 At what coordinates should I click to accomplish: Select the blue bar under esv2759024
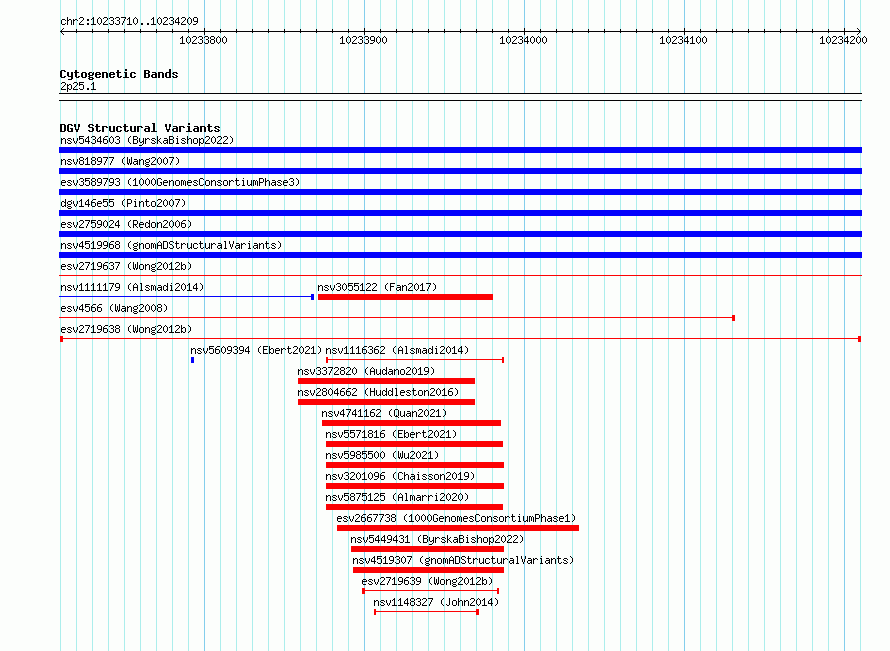point(460,234)
